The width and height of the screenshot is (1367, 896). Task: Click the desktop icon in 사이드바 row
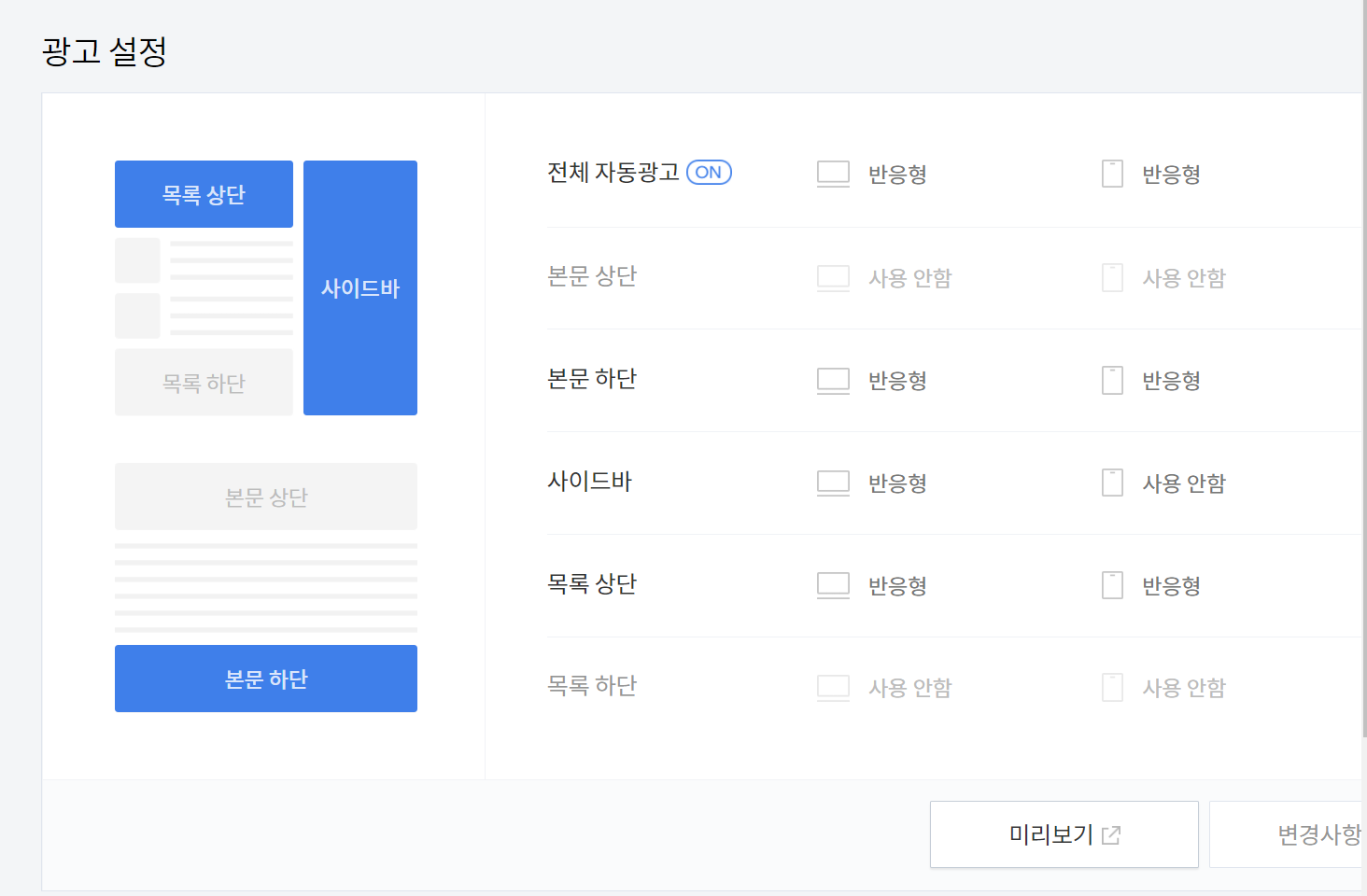[833, 483]
